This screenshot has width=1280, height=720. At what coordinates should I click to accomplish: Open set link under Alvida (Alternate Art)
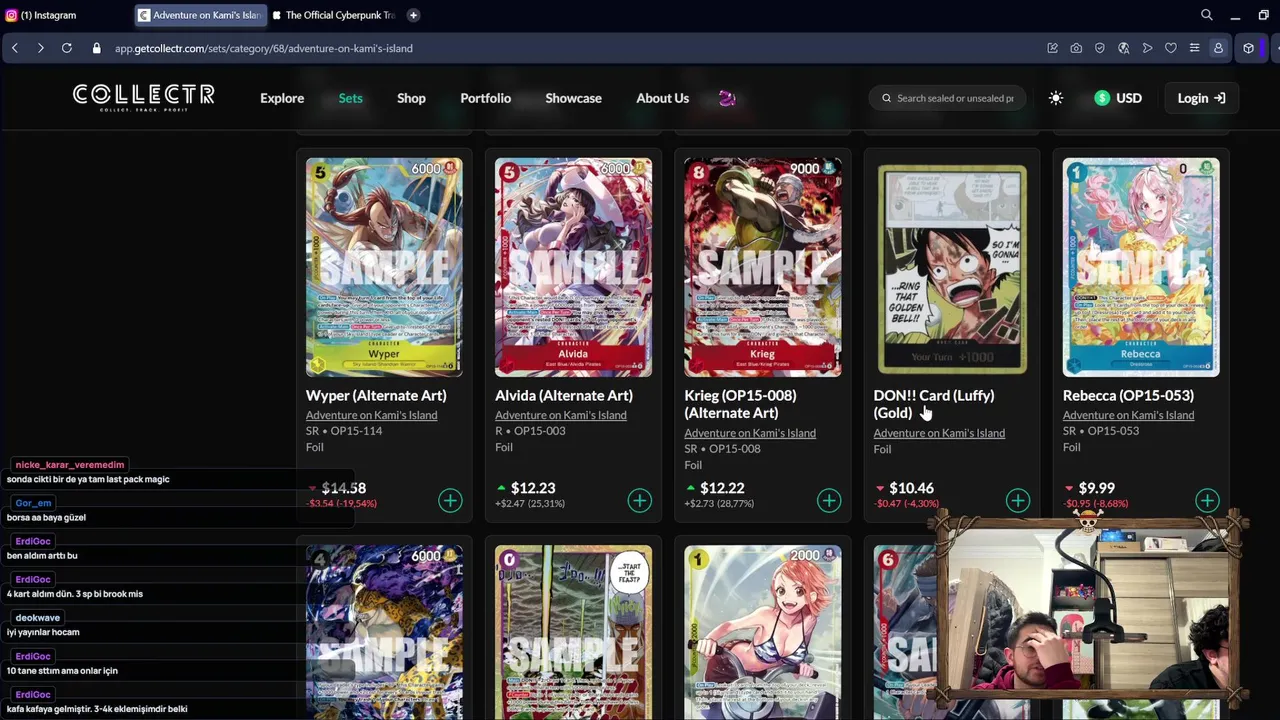pos(560,415)
